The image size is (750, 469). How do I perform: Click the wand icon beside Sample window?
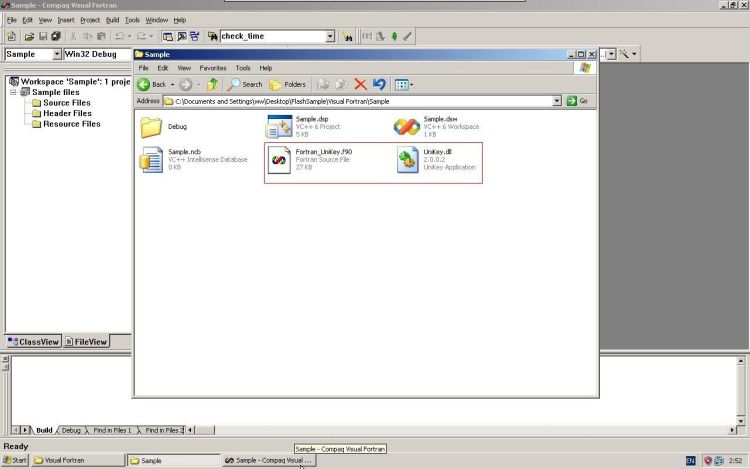click(x=624, y=54)
